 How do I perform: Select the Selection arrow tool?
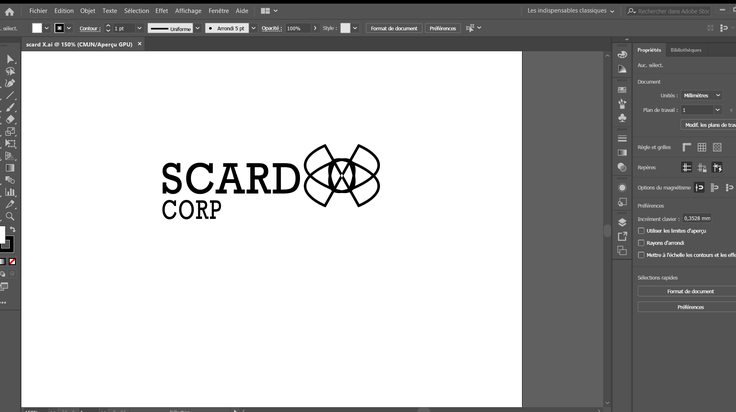[x=10, y=59]
